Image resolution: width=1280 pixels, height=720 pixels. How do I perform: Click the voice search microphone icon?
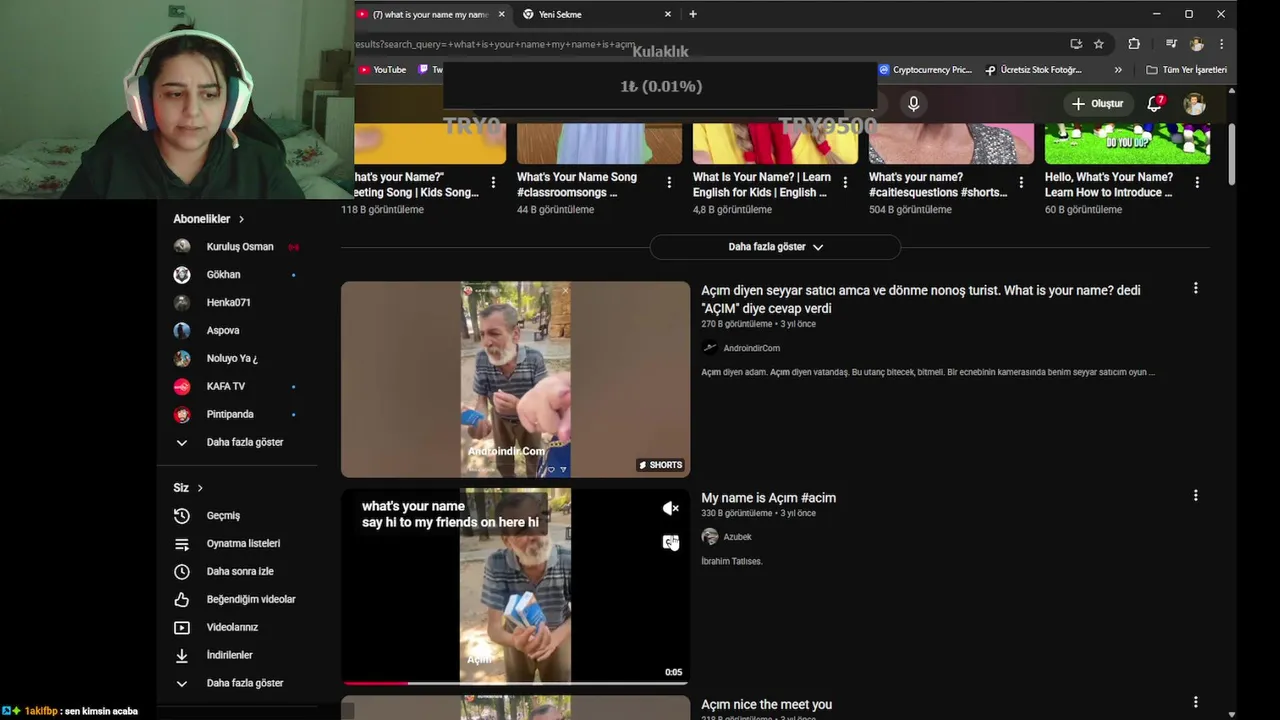point(913,103)
